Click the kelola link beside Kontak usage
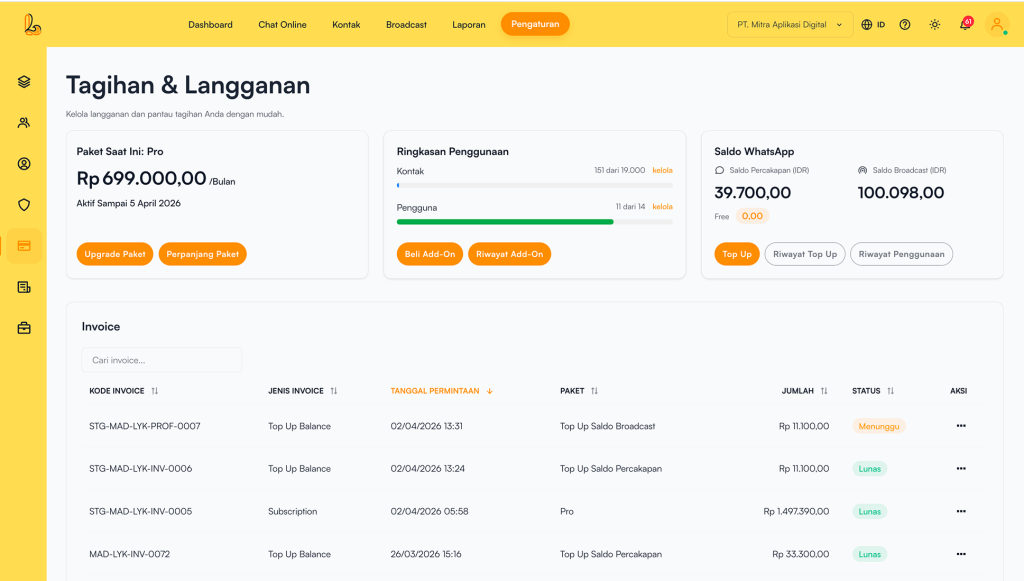This screenshot has height=581, width=1024. click(x=662, y=171)
